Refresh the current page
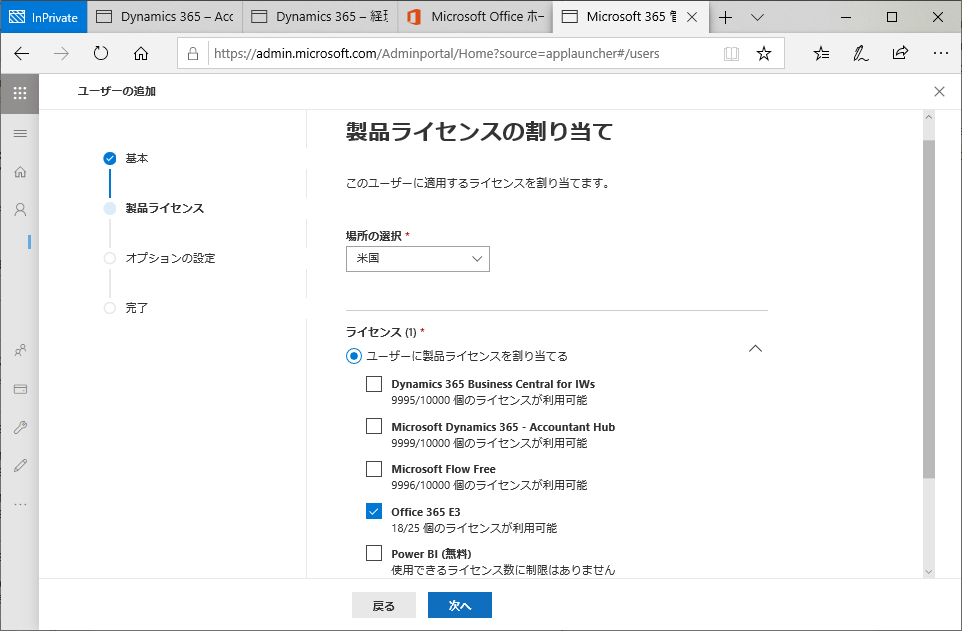Image resolution: width=962 pixels, height=631 pixels. click(x=101, y=53)
